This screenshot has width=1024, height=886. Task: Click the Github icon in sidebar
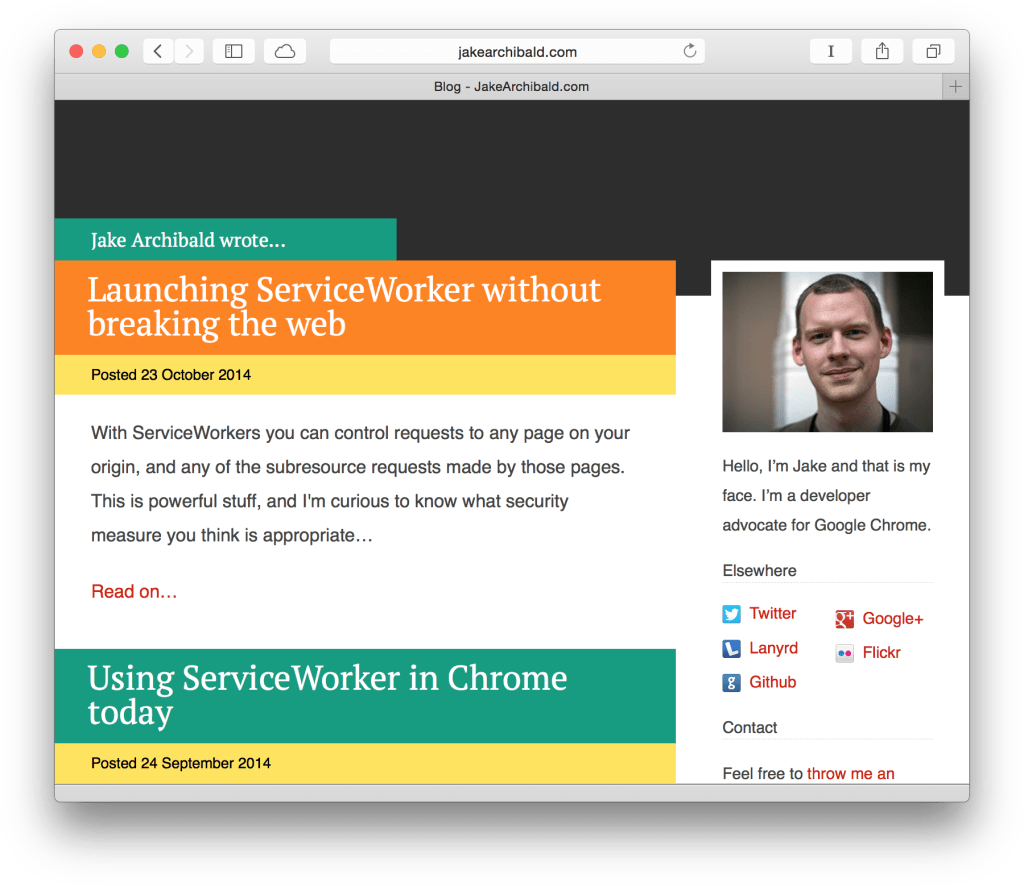pyautogui.click(x=732, y=683)
